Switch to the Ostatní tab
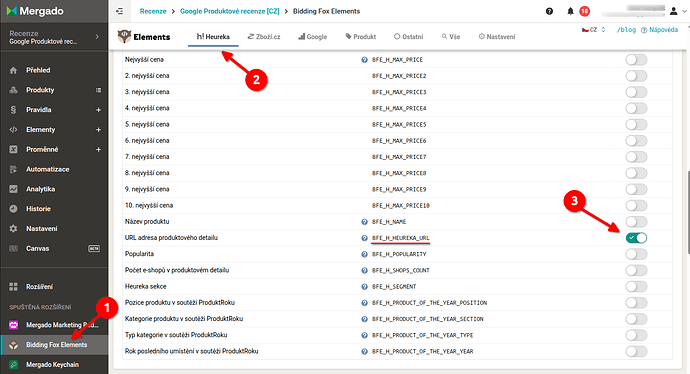The width and height of the screenshot is (690, 374). [x=408, y=37]
